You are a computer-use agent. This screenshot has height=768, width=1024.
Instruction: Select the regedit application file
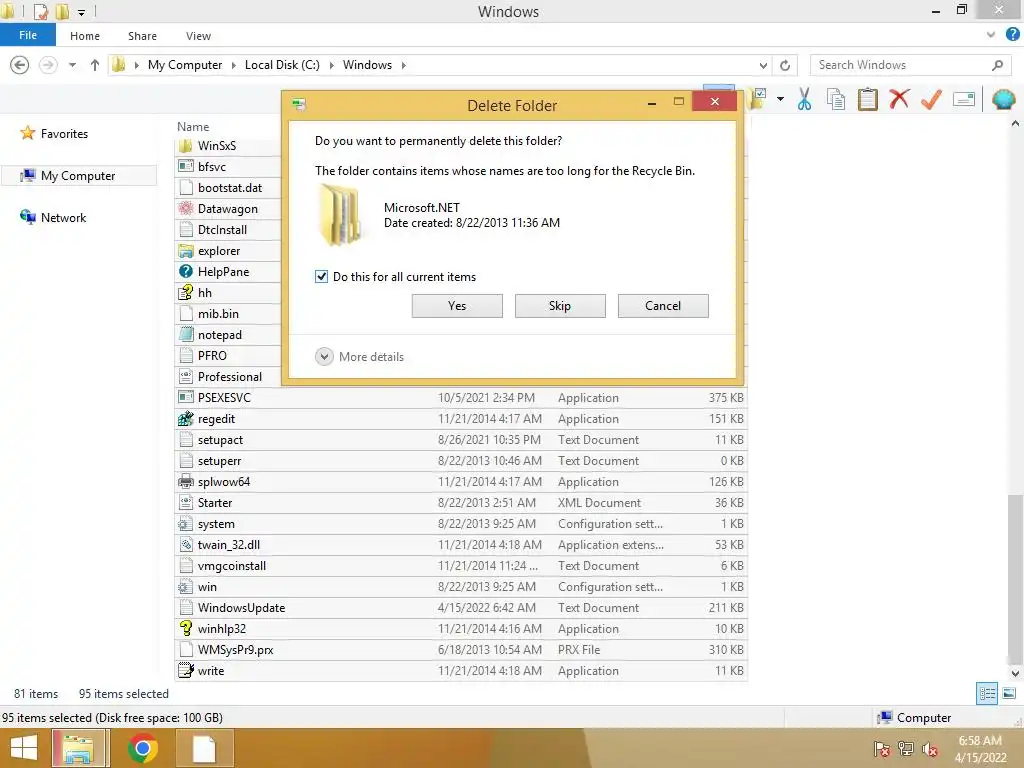pos(462,419)
